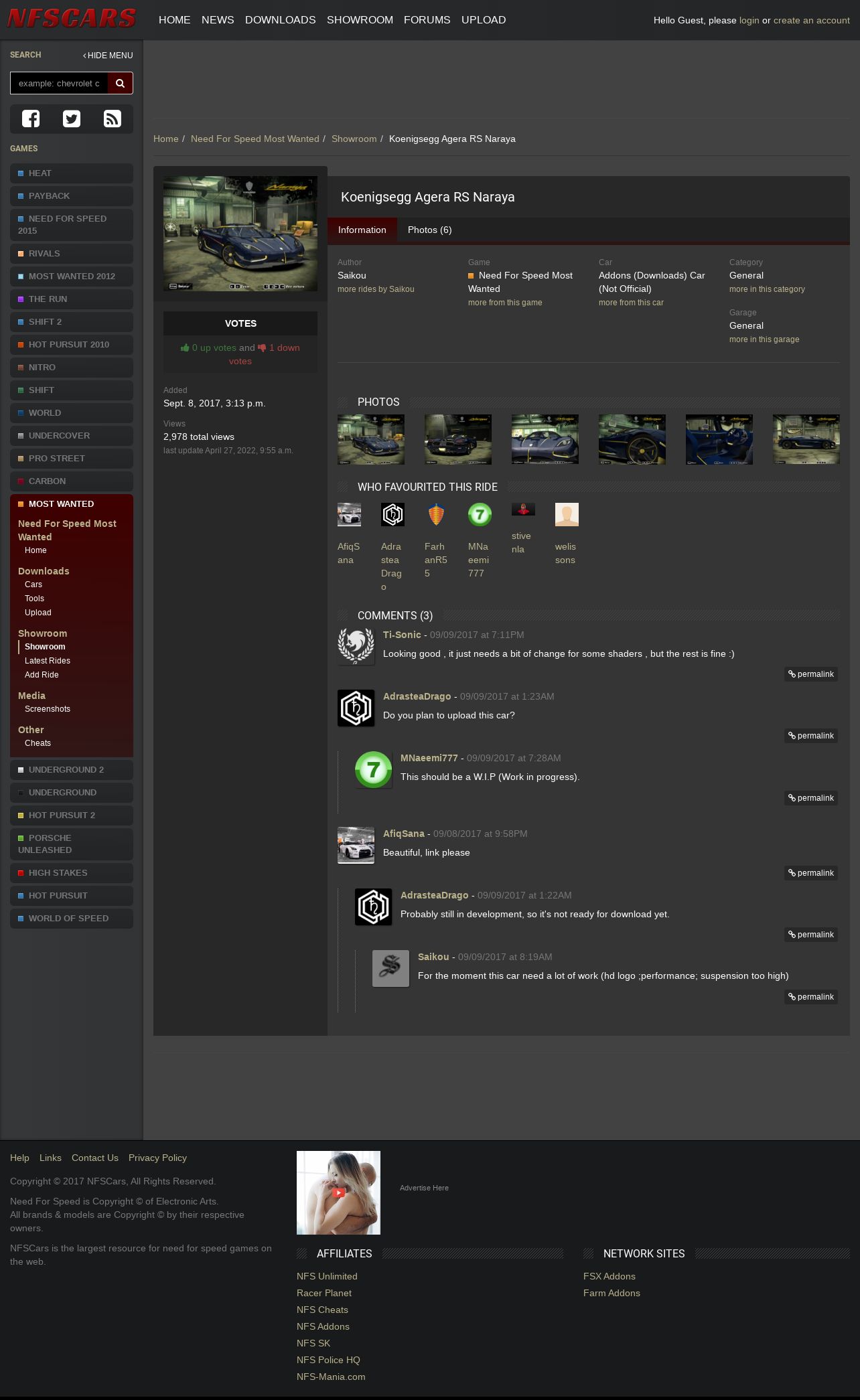This screenshot has width=860, height=1400.
Task: Open AfiqSana's favourite avatar icon
Action: (x=349, y=514)
